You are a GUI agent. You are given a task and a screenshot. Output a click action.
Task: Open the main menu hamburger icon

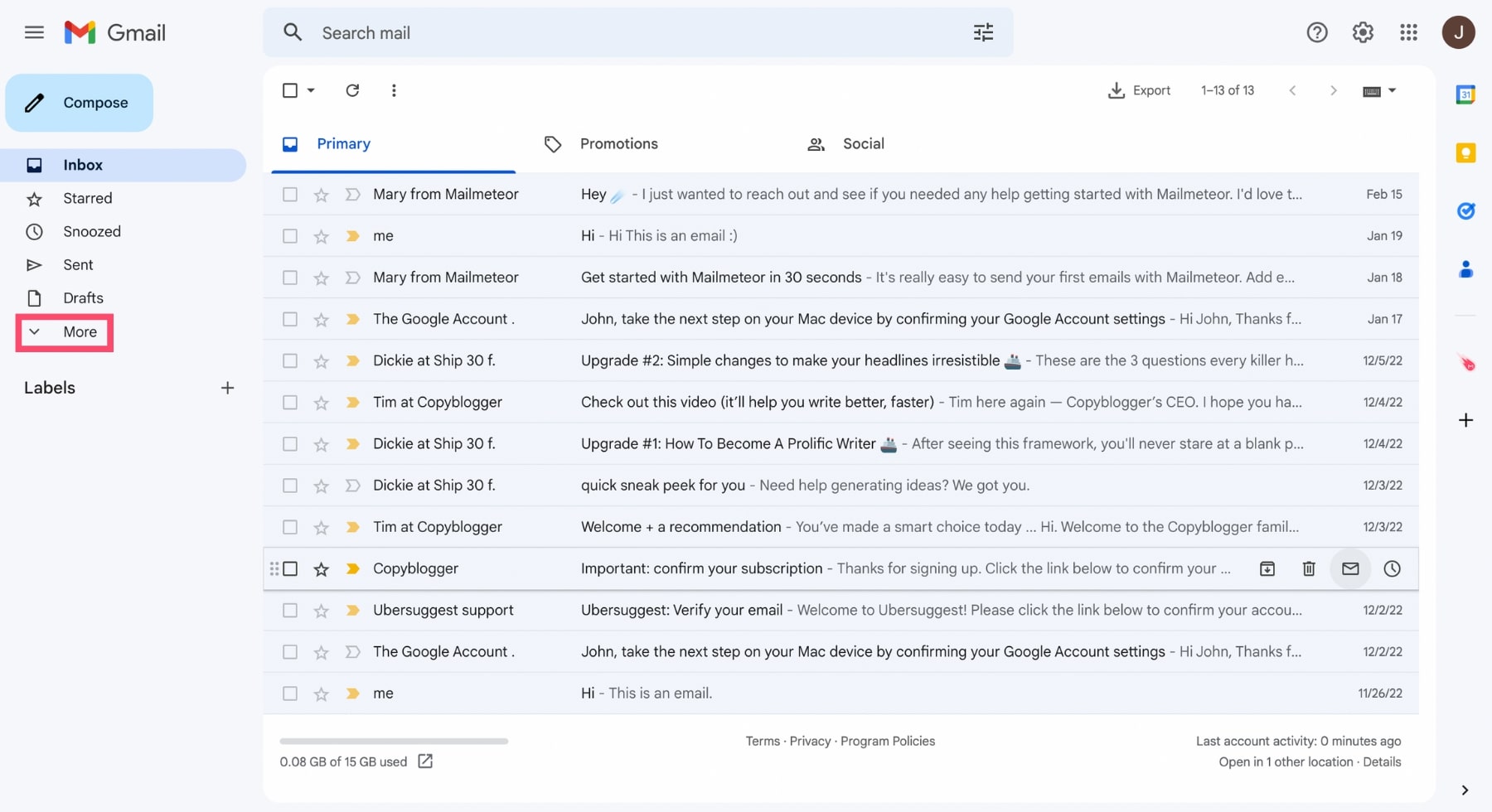[x=34, y=32]
